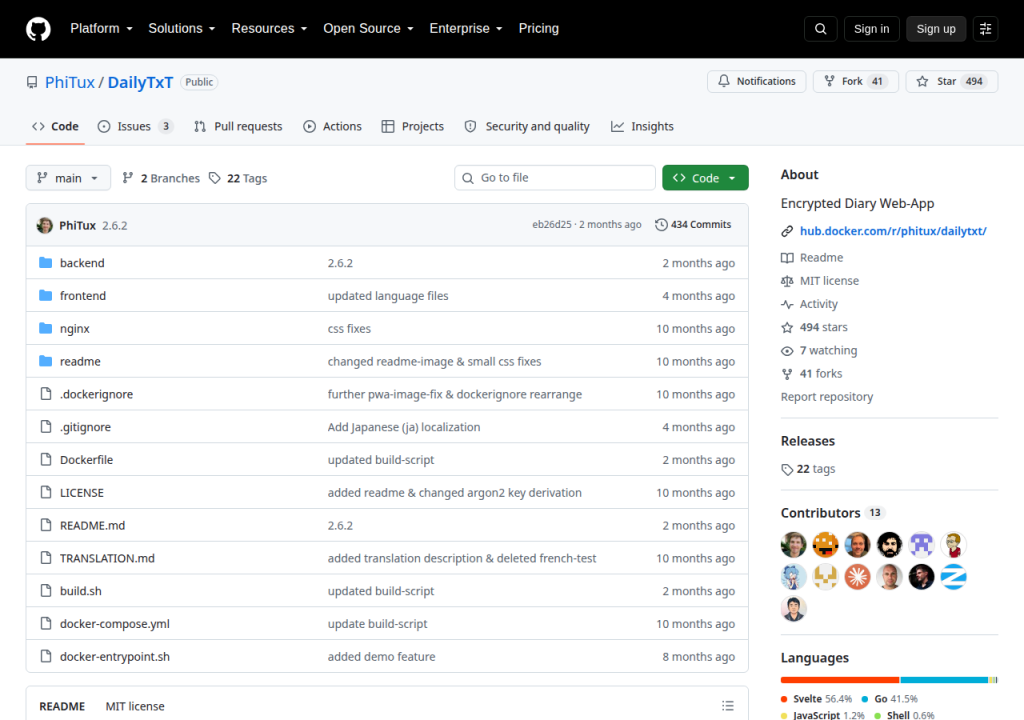Click the file icon beside Dockerfile

46,459
